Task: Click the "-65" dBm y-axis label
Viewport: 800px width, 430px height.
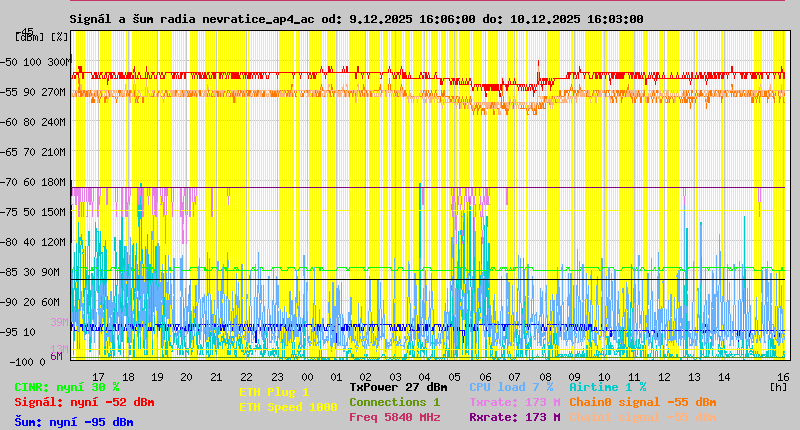Action: click(9, 152)
